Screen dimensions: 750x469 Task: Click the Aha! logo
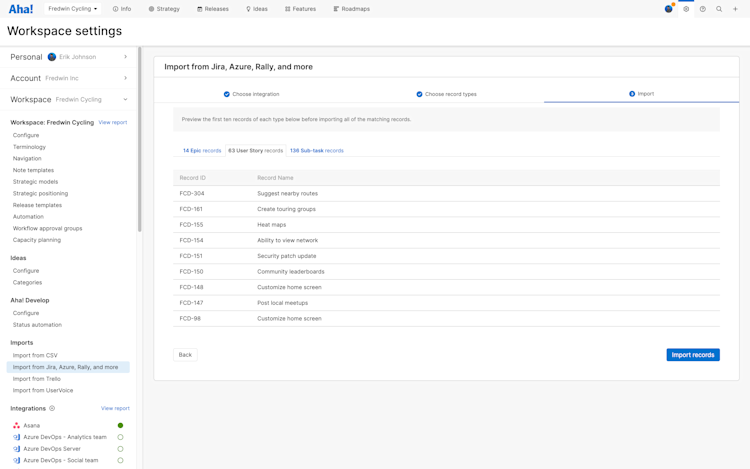[x=21, y=9]
